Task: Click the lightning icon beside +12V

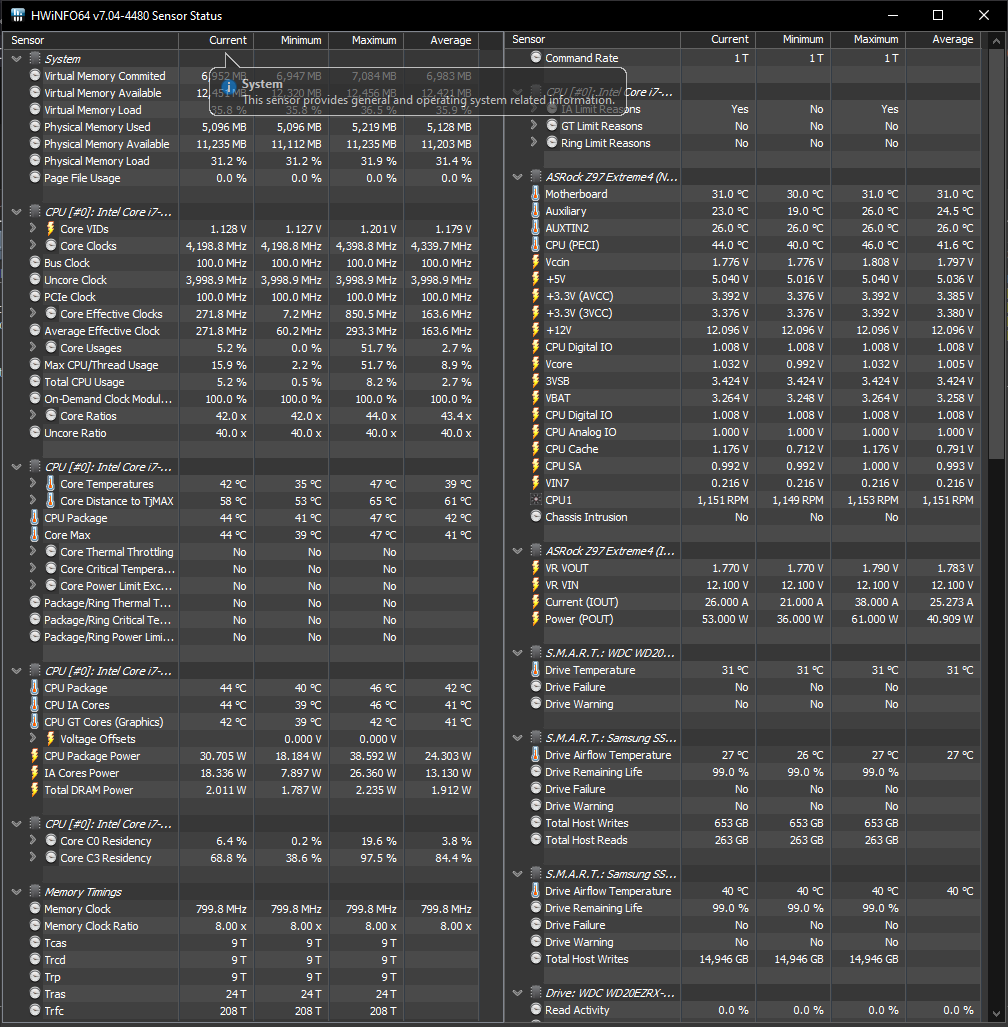Action: [x=536, y=330]
